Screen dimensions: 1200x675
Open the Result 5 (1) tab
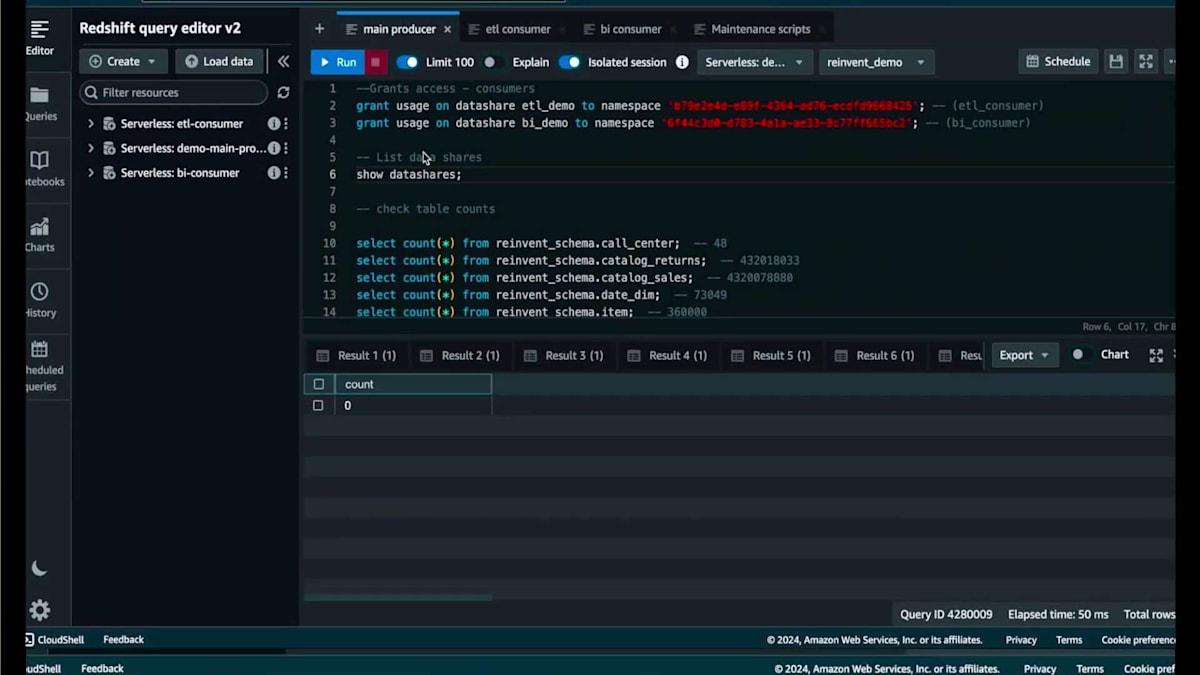click(771, 355)
